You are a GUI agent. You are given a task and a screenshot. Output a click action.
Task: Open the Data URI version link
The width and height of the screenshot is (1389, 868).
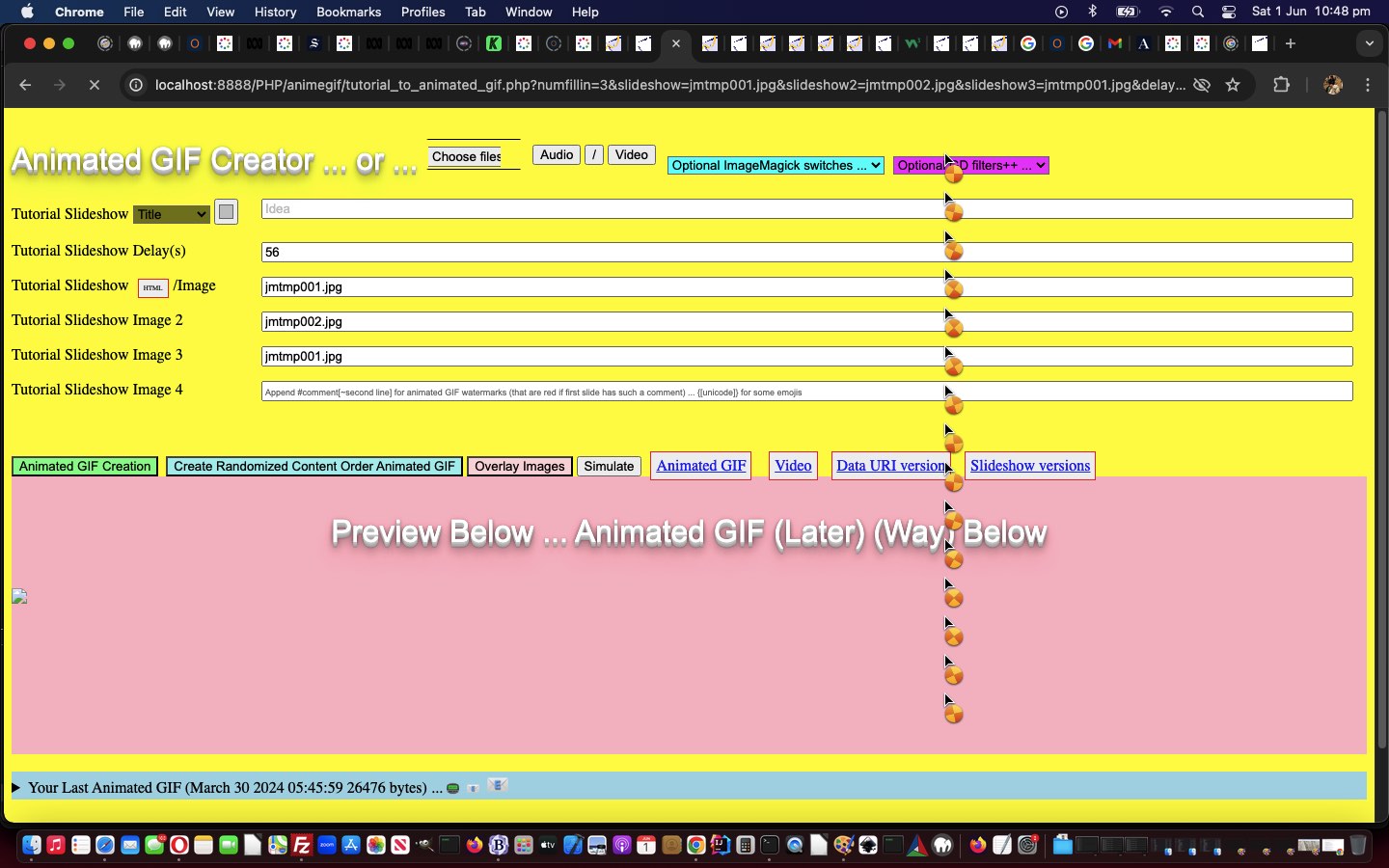pyautogui.click(x=890, y=466)
